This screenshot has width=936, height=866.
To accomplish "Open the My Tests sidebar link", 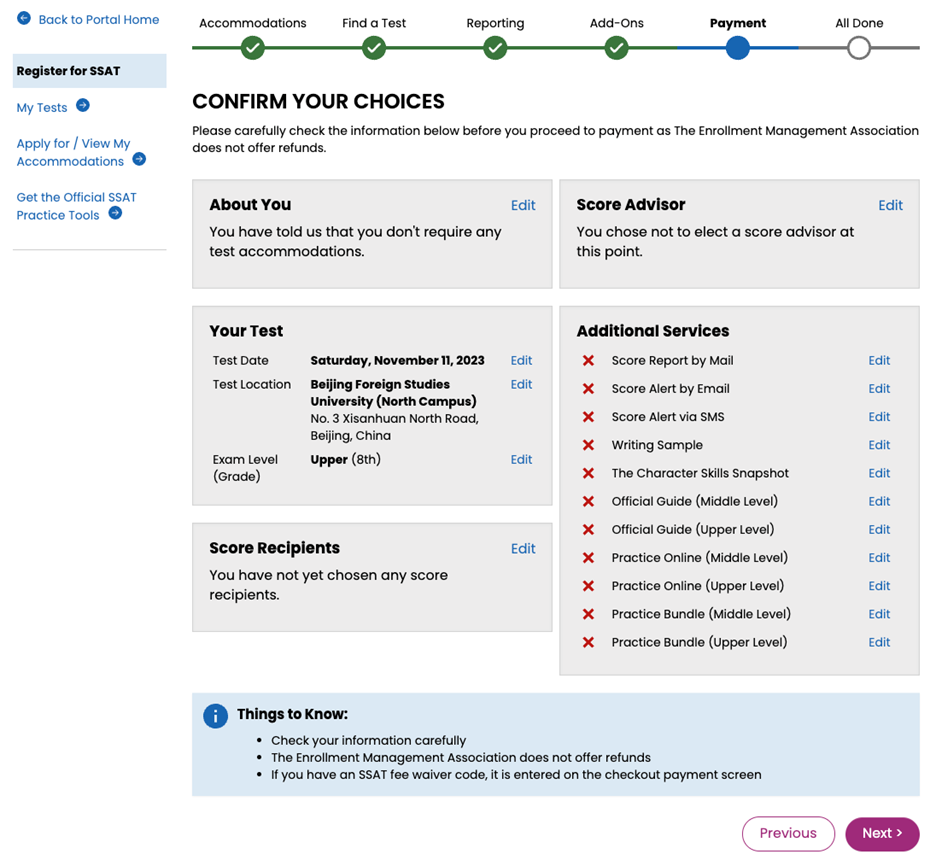I will point(42,108).
